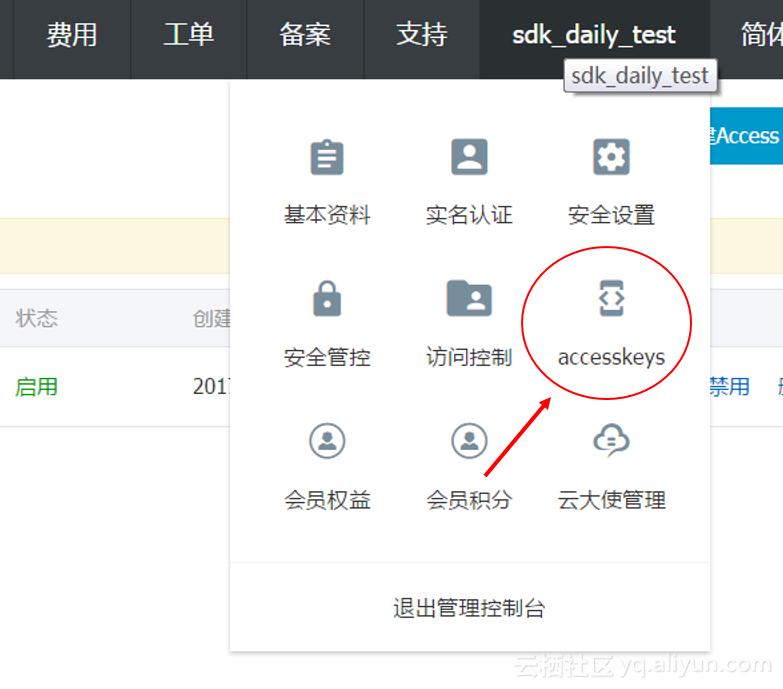783x689 pixels.
Task: Click the 会员权益 label
Action: coord(327,500)
